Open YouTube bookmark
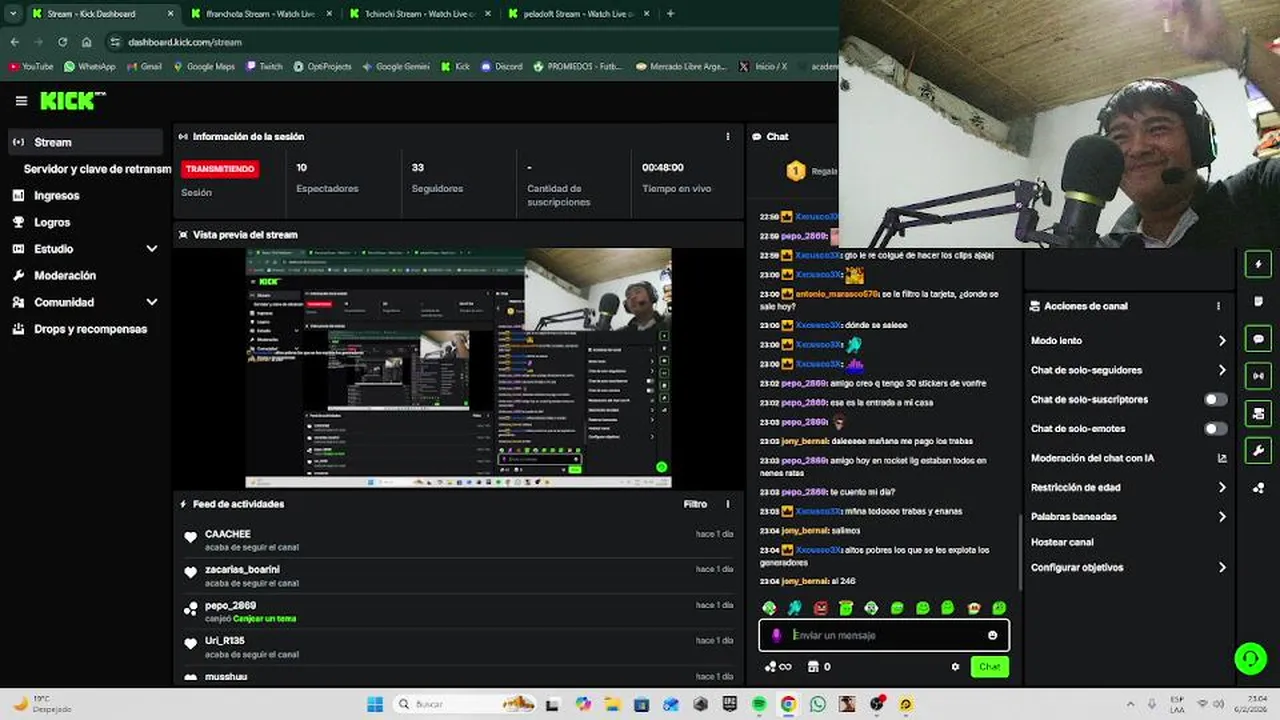Image resolution: width=1280 pixels, height=720 pixels. (31, 66)
